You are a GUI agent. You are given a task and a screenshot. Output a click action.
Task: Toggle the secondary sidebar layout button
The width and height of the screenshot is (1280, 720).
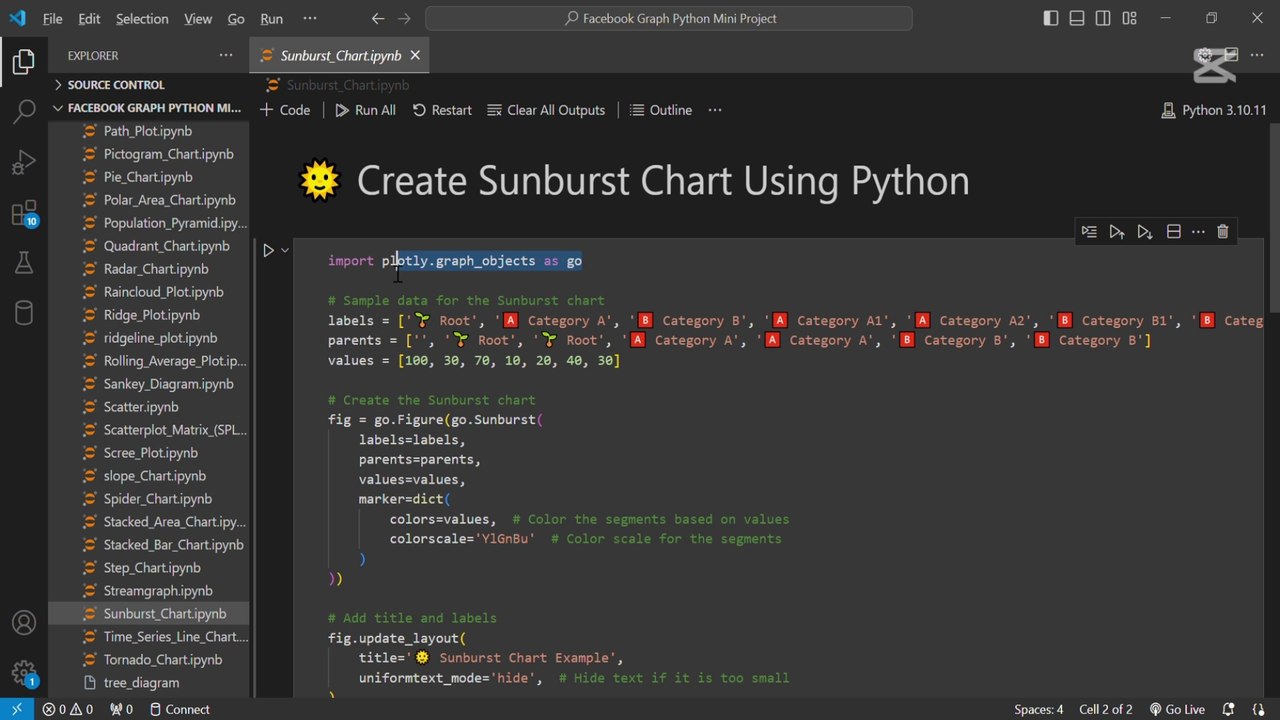pos(1103,18)
